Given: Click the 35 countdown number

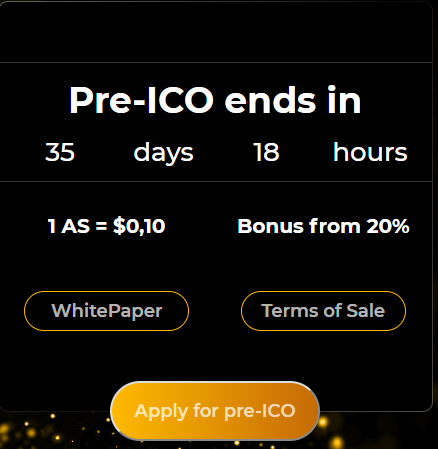Looking at the screenshot, I should (x=60, y=152).
